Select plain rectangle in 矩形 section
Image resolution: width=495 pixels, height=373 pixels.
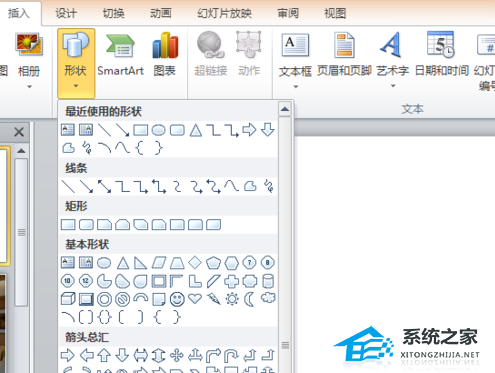coord(68,225)
